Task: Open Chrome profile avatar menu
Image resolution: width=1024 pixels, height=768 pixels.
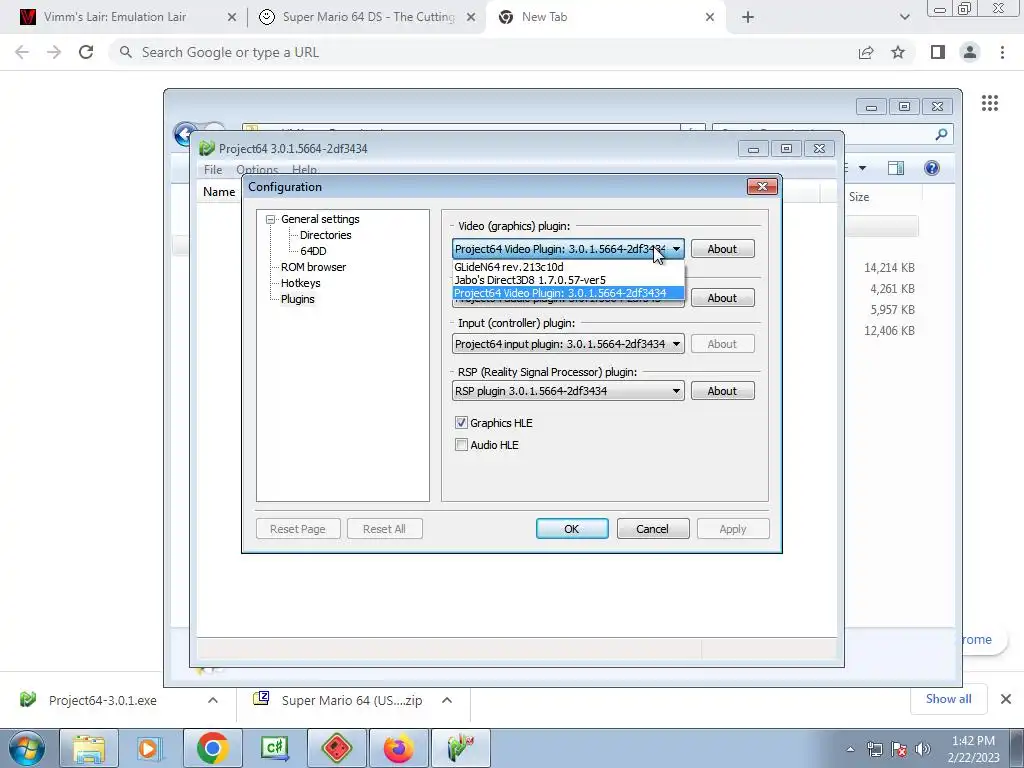Action: click(x=970, y=52)
